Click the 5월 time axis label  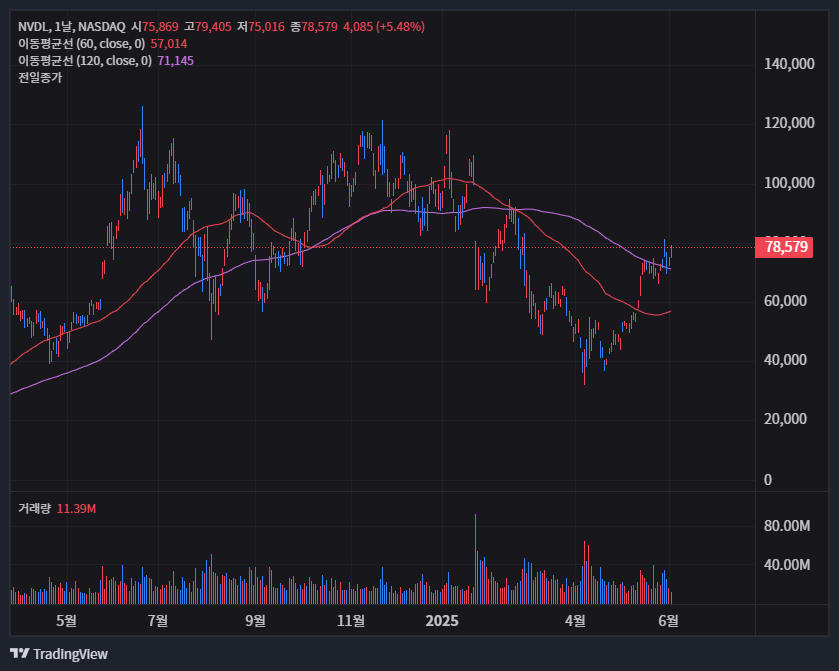[66, 621]
